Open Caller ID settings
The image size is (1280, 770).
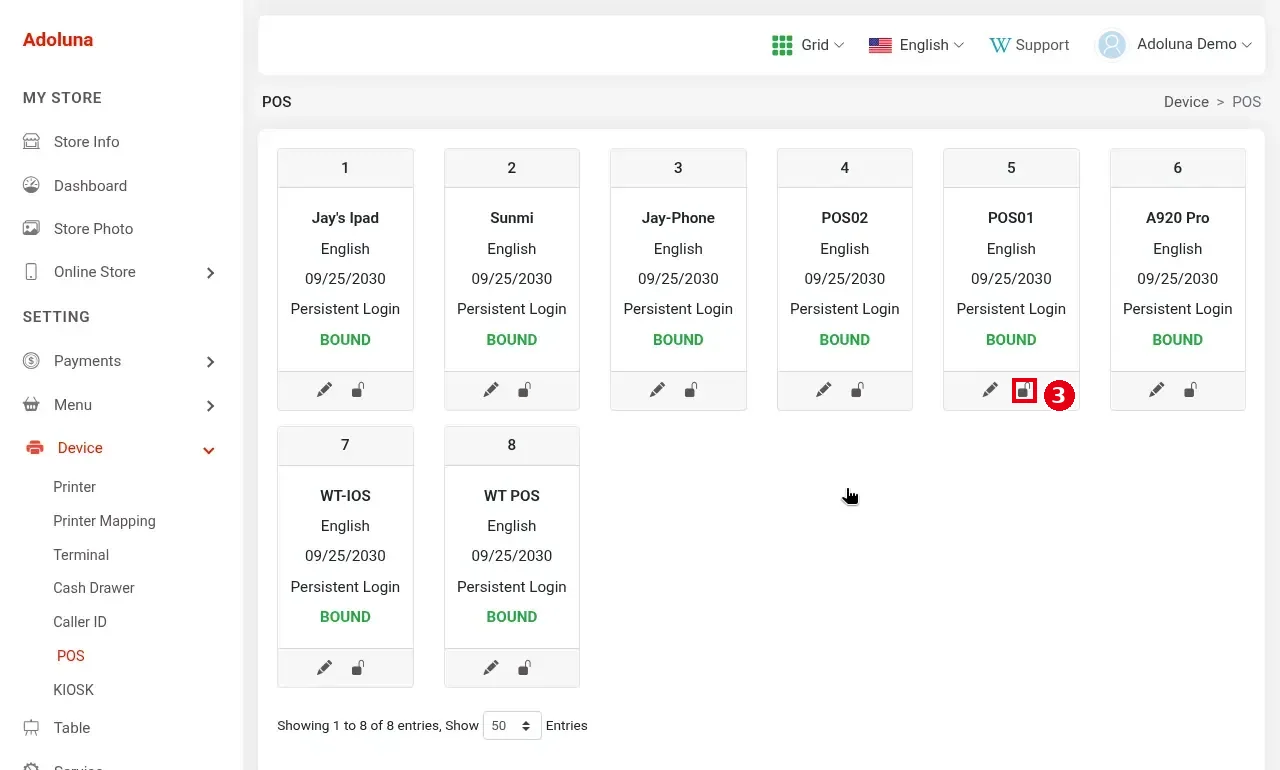[x=80, y=622]
